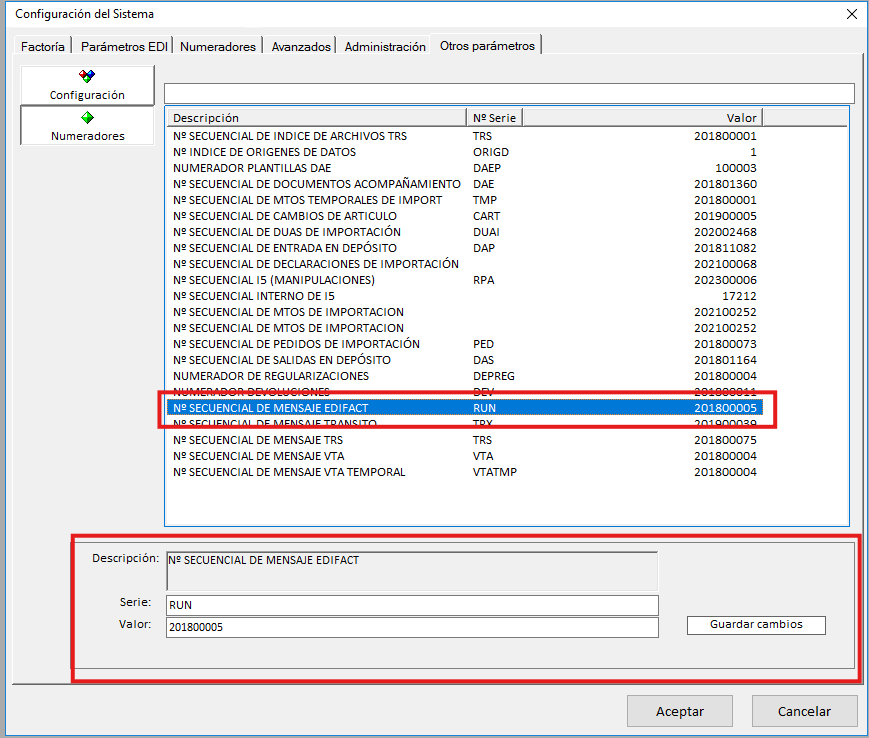
Task: Select the Administración tab
Action: (385, 46)
